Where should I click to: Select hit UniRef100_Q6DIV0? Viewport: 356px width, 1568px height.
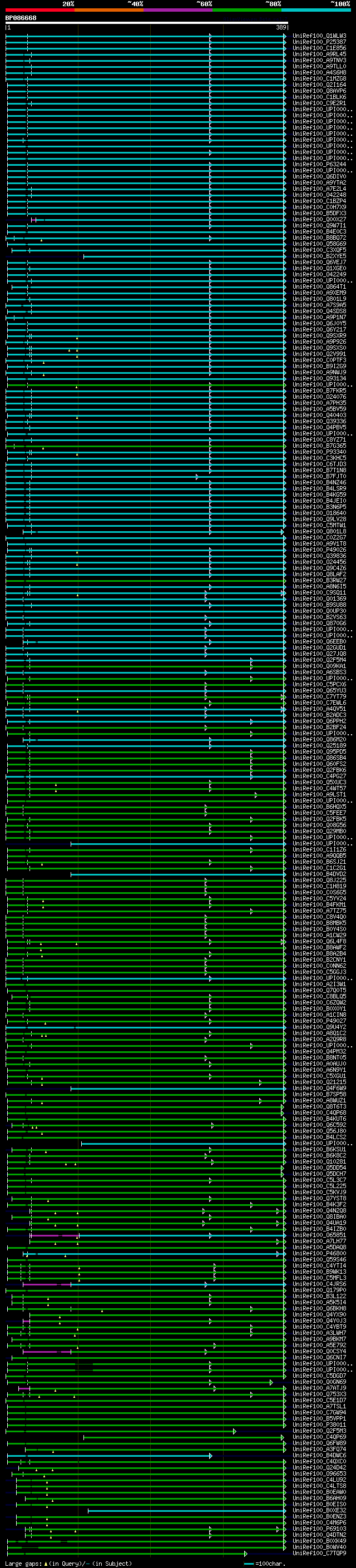pyautogui.click(x=319, y=176)
